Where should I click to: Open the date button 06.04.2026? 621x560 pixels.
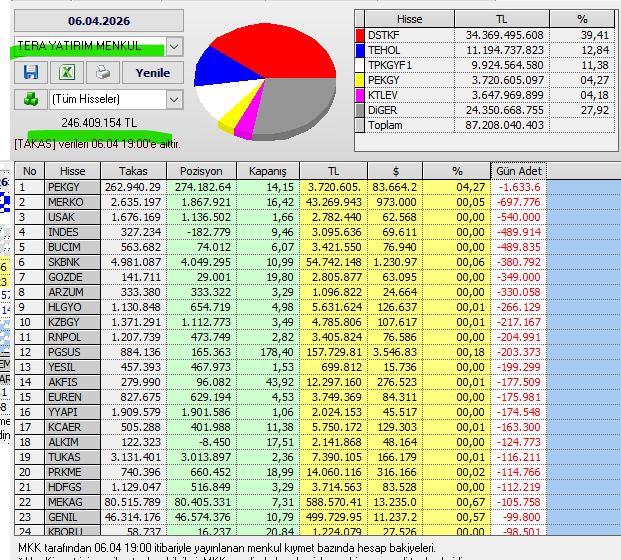click(99, 21)
